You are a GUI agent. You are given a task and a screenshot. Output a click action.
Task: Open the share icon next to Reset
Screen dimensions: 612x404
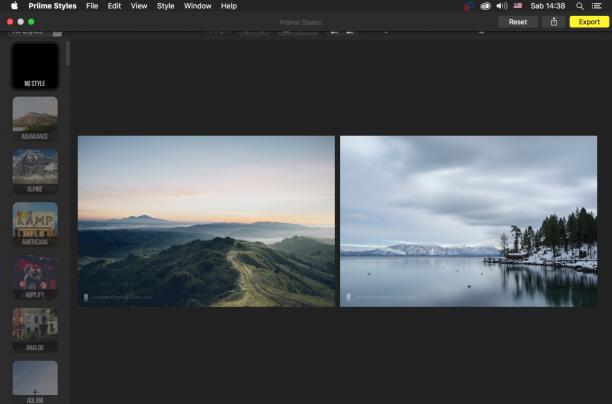554,22
